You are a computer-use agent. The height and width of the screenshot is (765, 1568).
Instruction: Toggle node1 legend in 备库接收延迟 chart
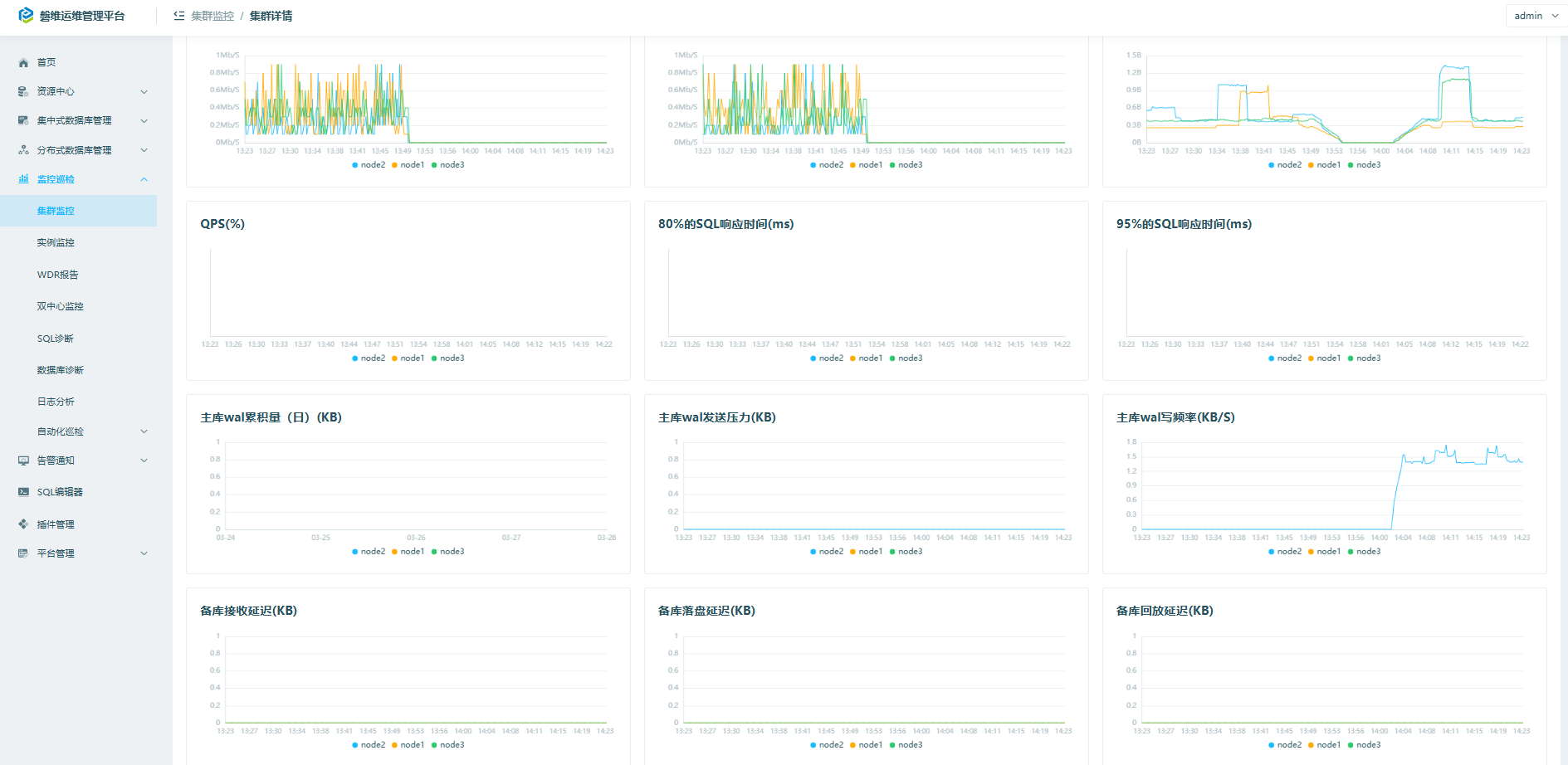coord(408,745)
